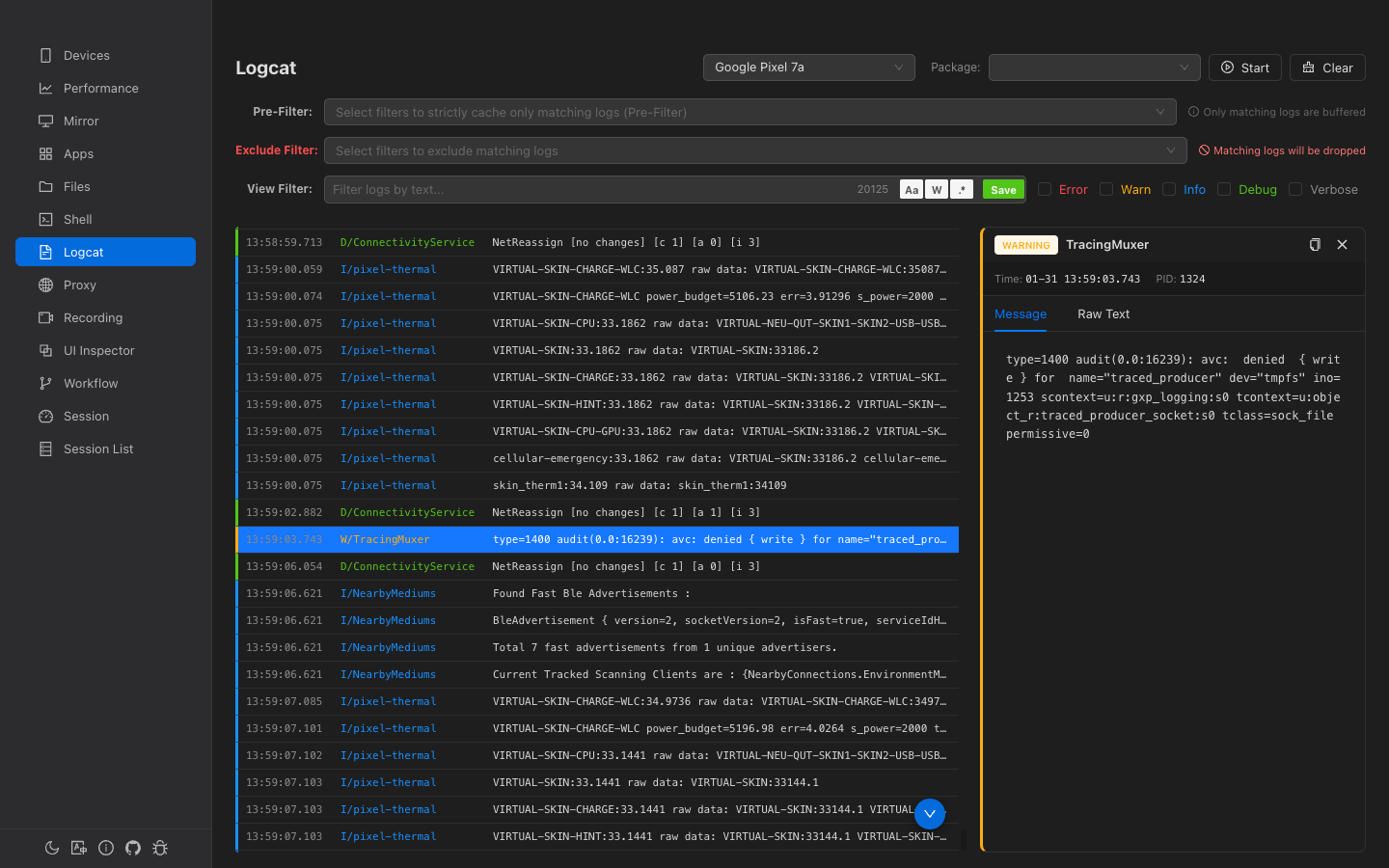Screen dimensions: 1389x868
Task: Toggle dark mode with the moon icon
Action: (x=52, y=848)
